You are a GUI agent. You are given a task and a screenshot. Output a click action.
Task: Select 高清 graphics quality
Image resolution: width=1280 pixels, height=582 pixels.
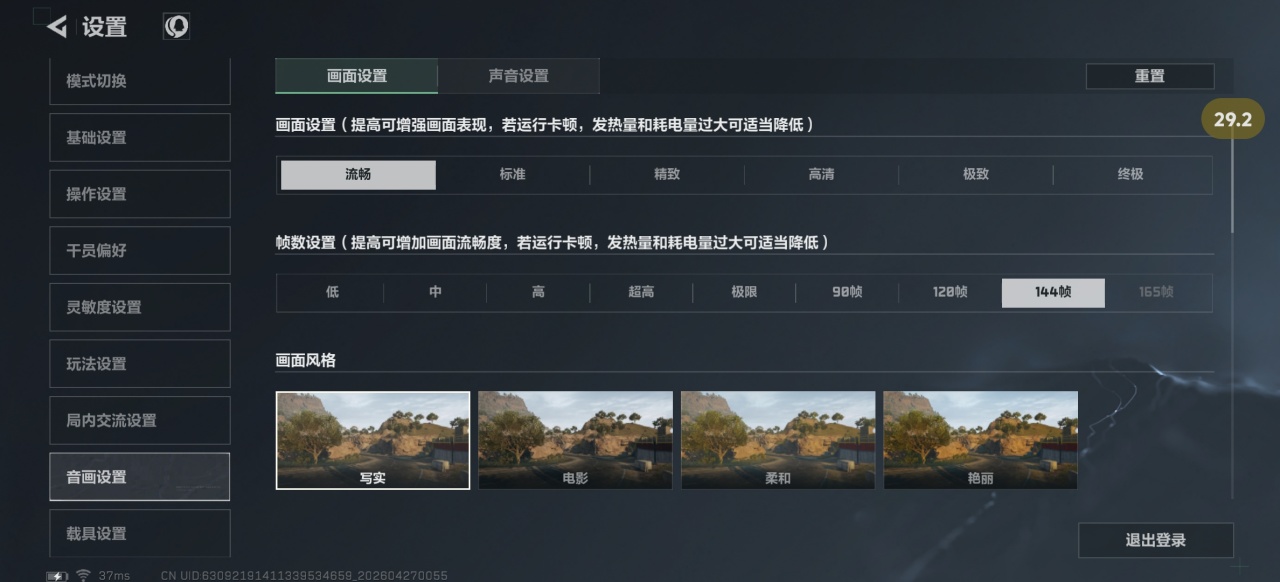821,174
